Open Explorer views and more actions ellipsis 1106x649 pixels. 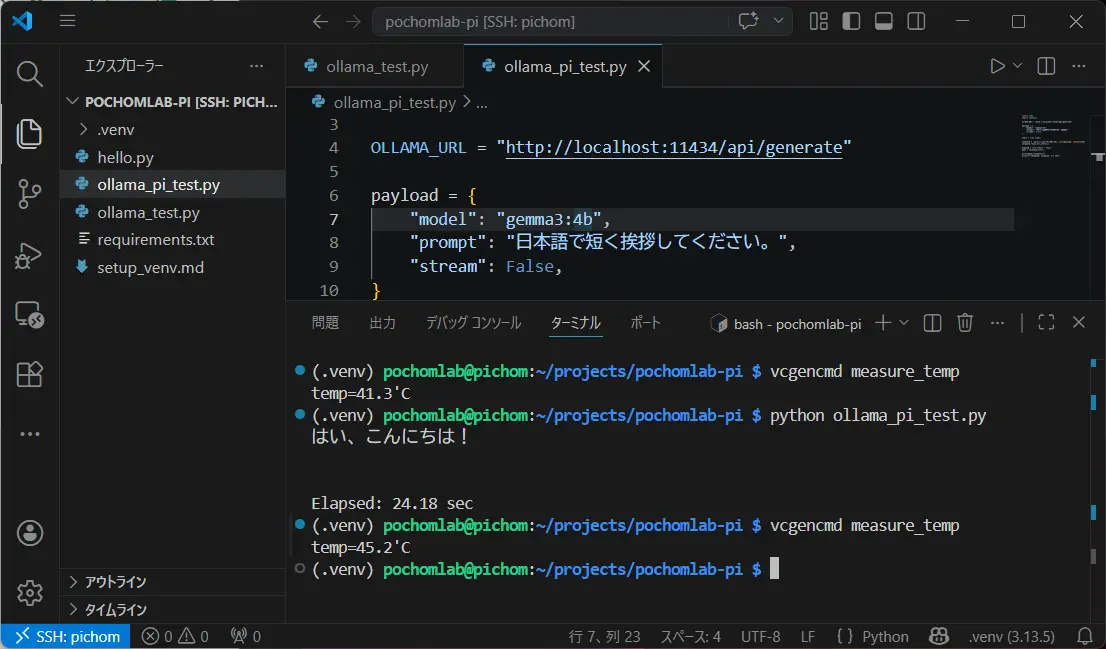tap(256, 66)
